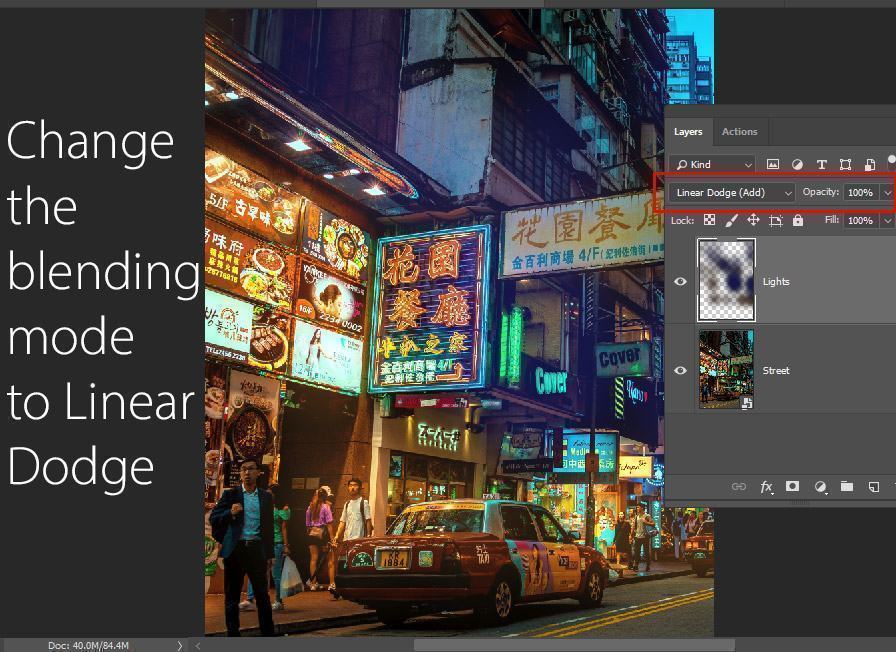This screenshot has height=652, width=896.
Task: Click the lock transparent pixels icon
Action: [x=709, y=220]
